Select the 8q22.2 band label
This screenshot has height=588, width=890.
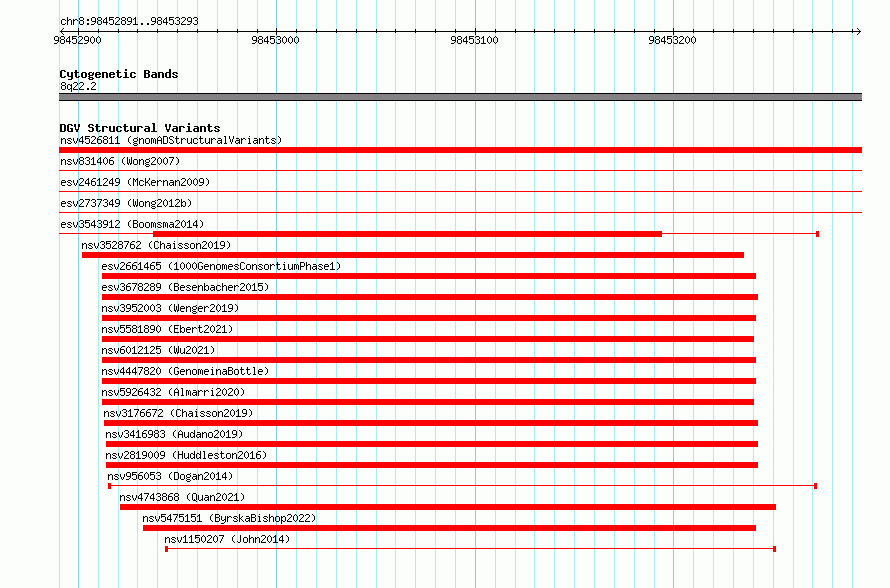(78, 86)
